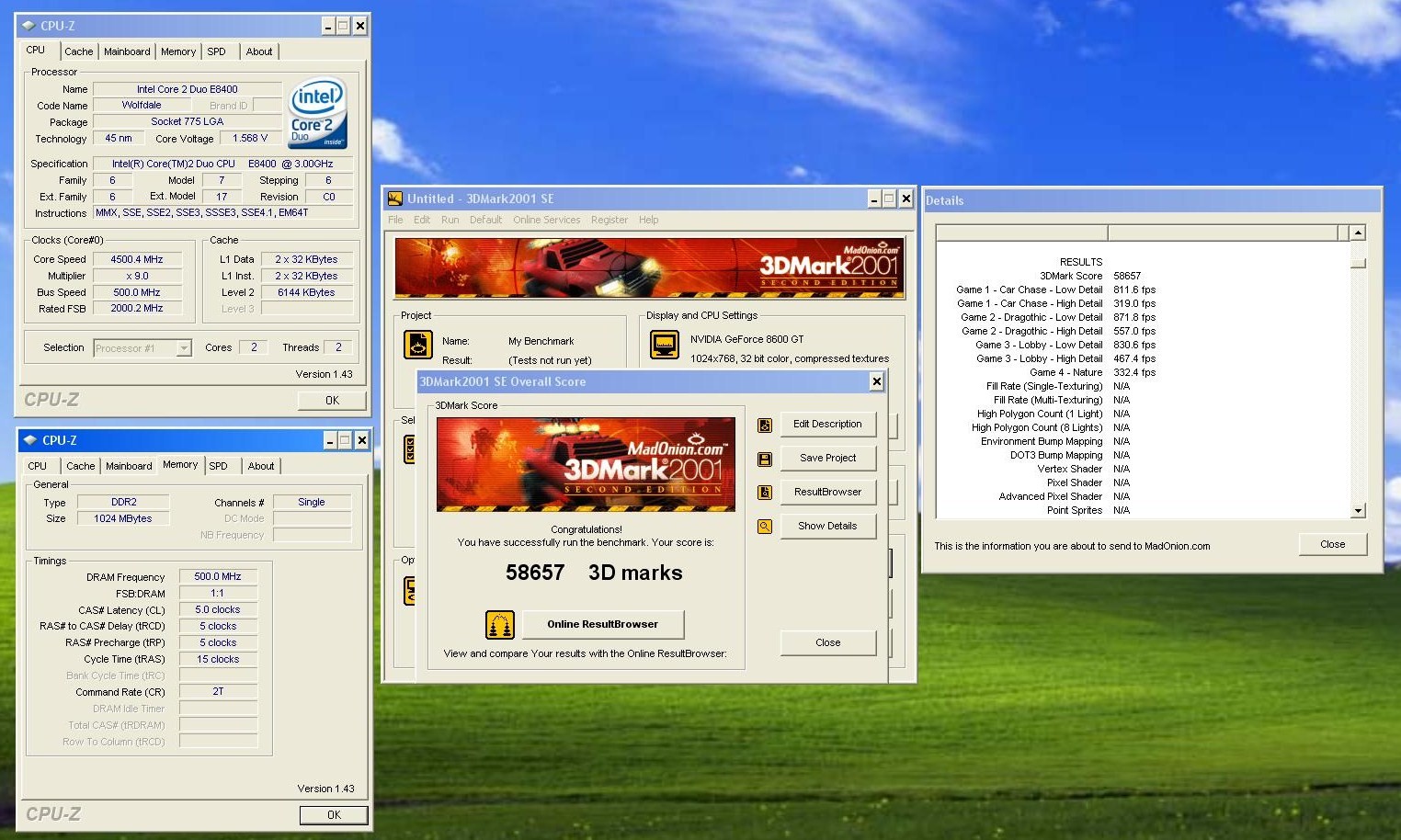Open the File menu in 3DMark2001
Viewport: 1401px width, 840px height.
click(395, 221)
